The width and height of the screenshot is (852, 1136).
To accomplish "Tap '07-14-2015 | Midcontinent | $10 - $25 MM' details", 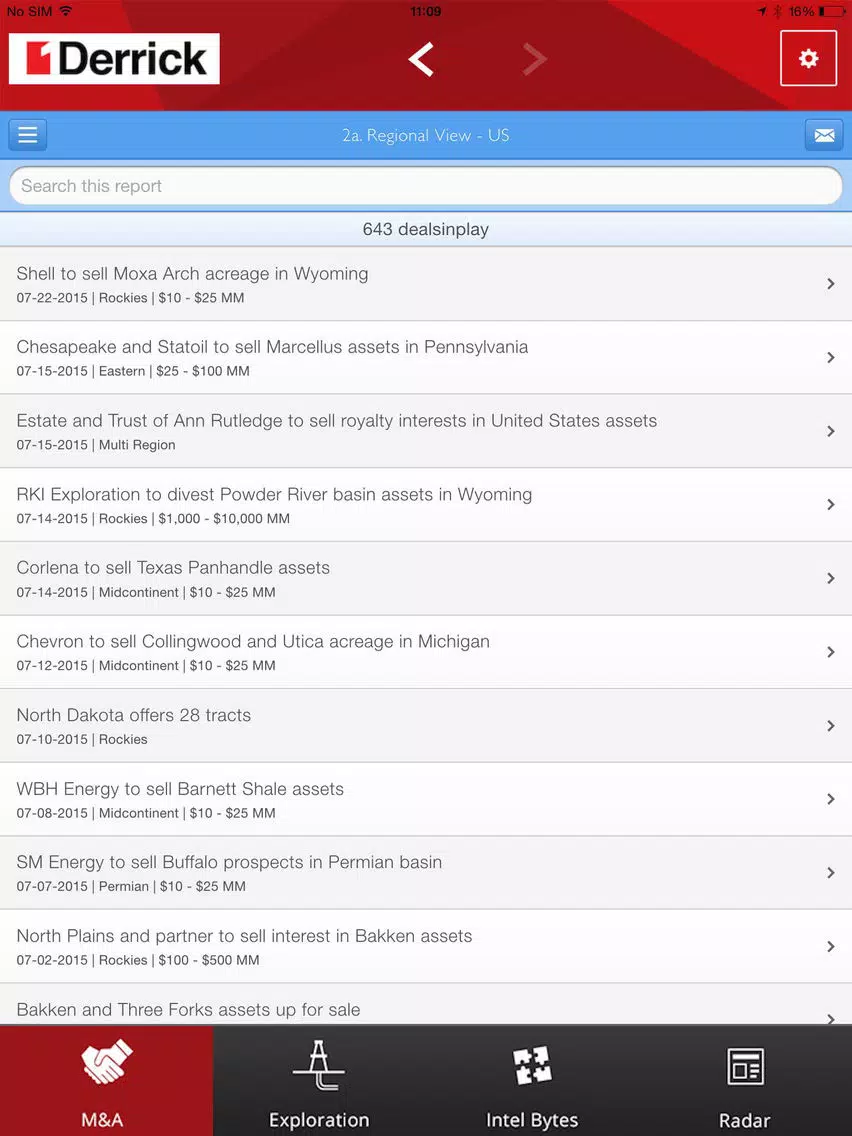I will tap(146, 592).
